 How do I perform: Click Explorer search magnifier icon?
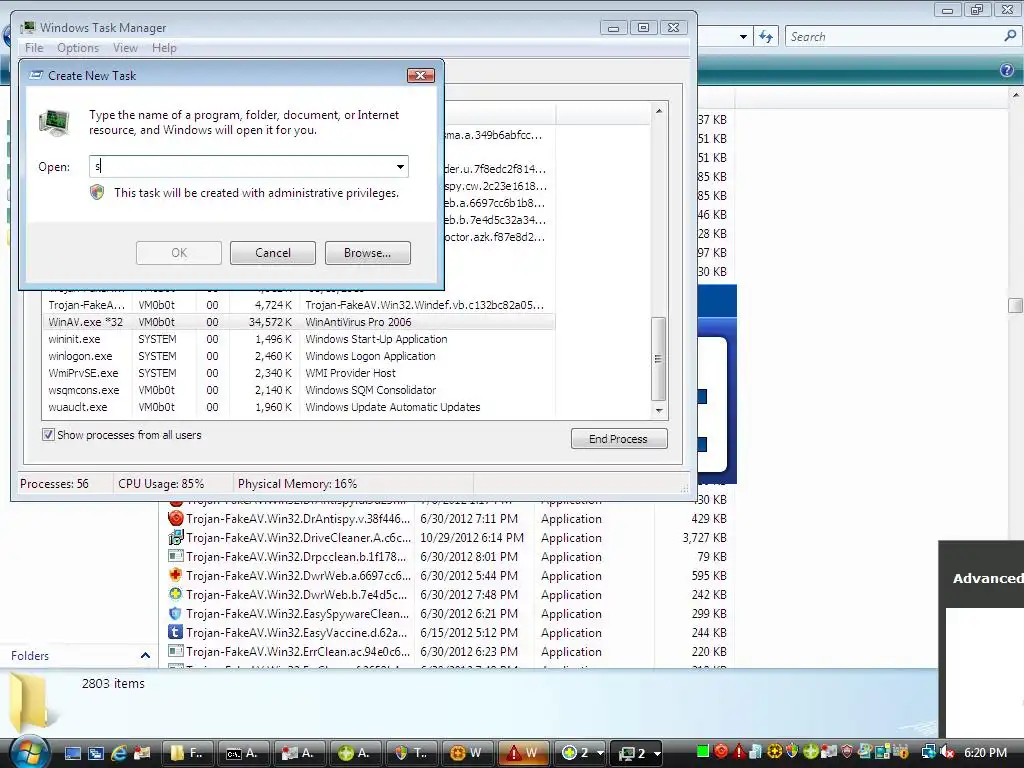(x=1010, y=37)
